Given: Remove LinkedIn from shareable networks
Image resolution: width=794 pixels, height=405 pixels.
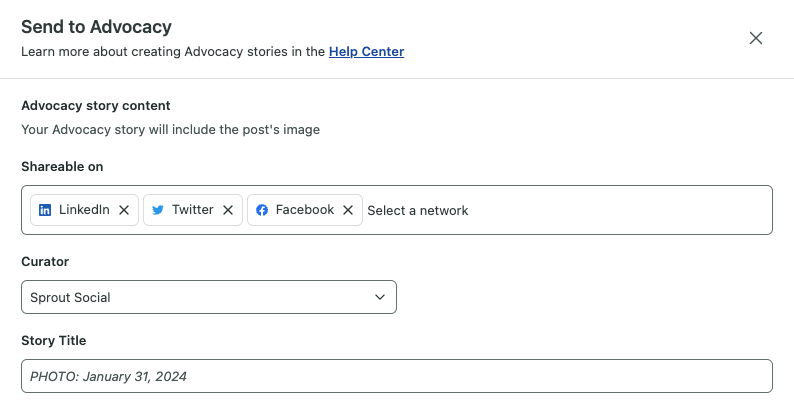Looking at the screenshot, I should [x=124, y=210].
